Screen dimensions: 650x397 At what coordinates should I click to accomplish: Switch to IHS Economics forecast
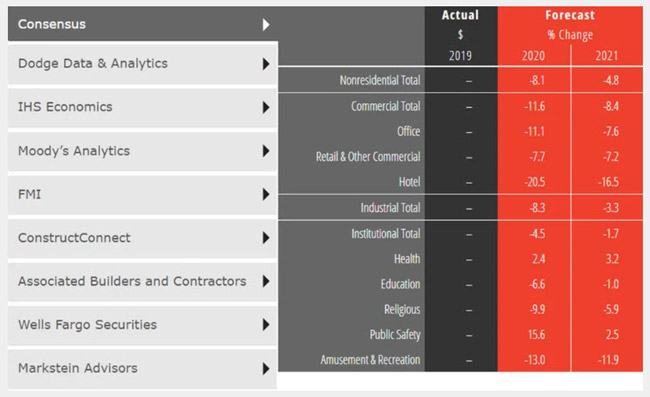tap(143, 107)
